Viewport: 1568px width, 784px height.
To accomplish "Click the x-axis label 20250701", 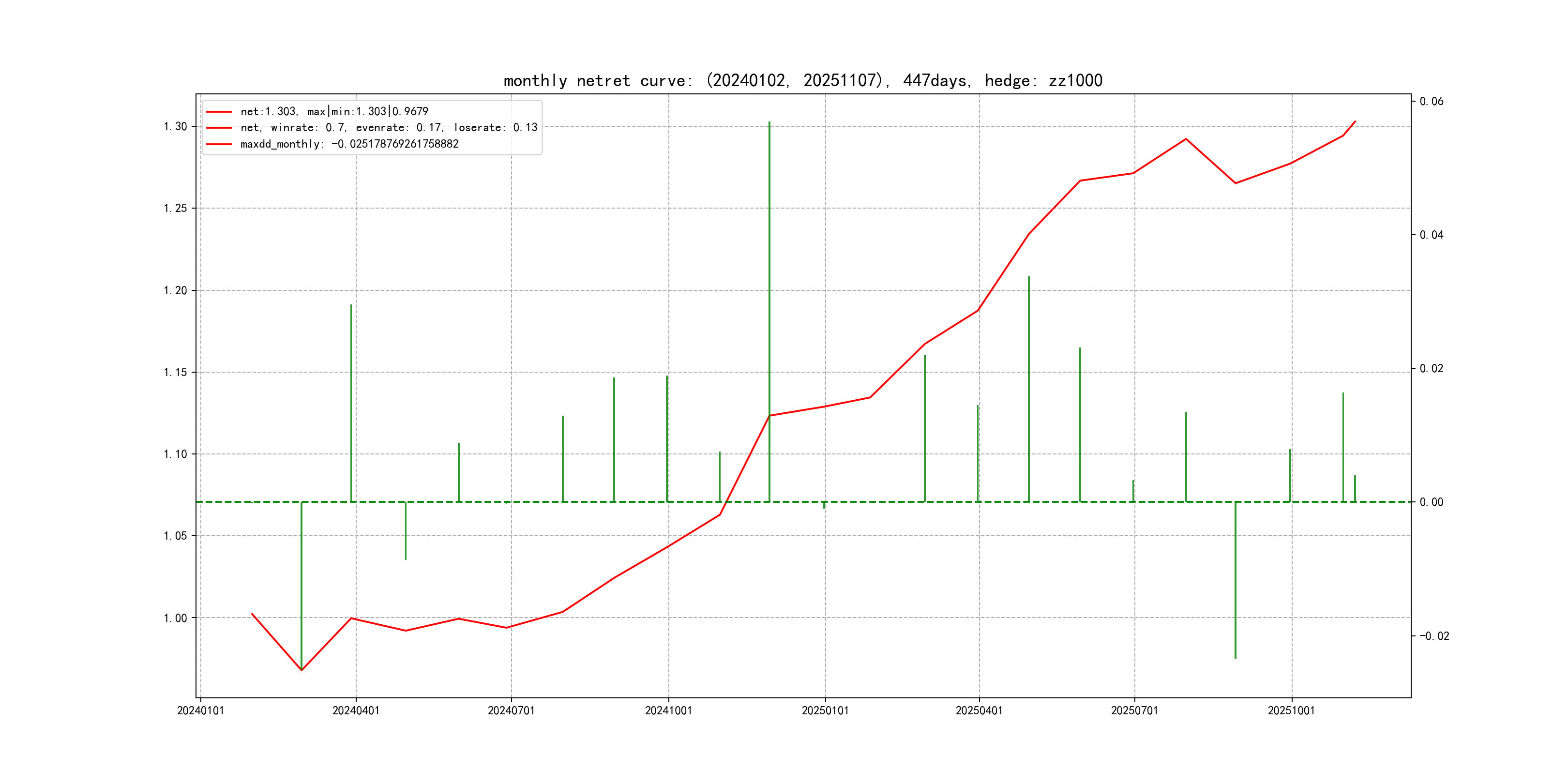I will click(x=1134, y=711).
